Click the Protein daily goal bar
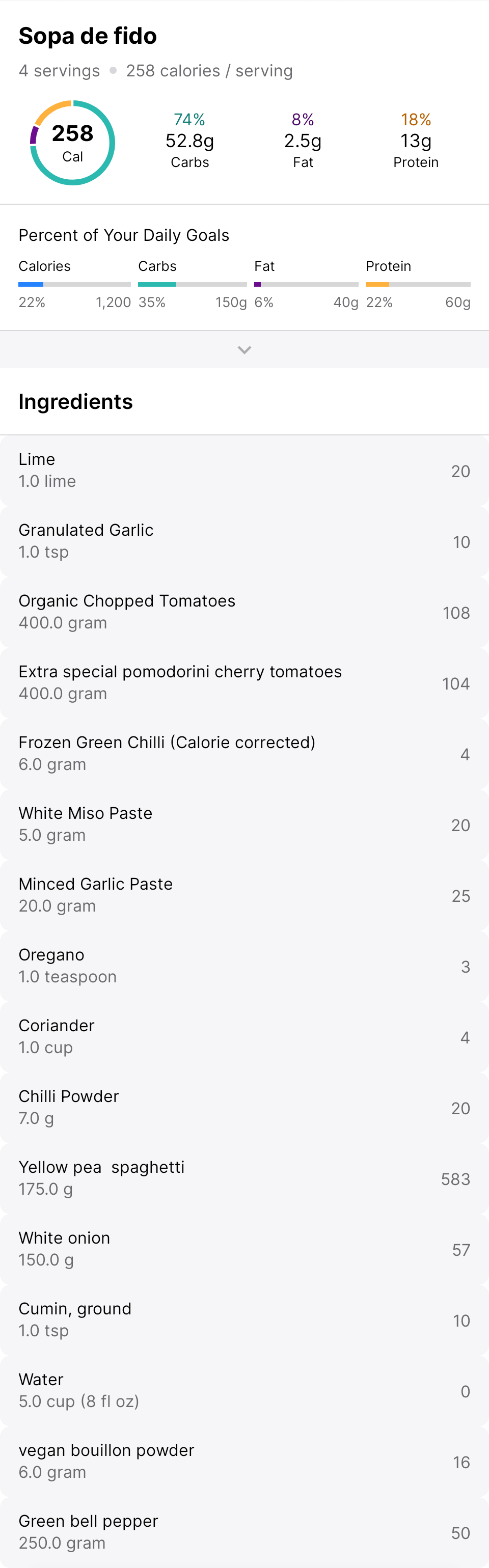489x1568 pixels. click(x=418, y=284)
